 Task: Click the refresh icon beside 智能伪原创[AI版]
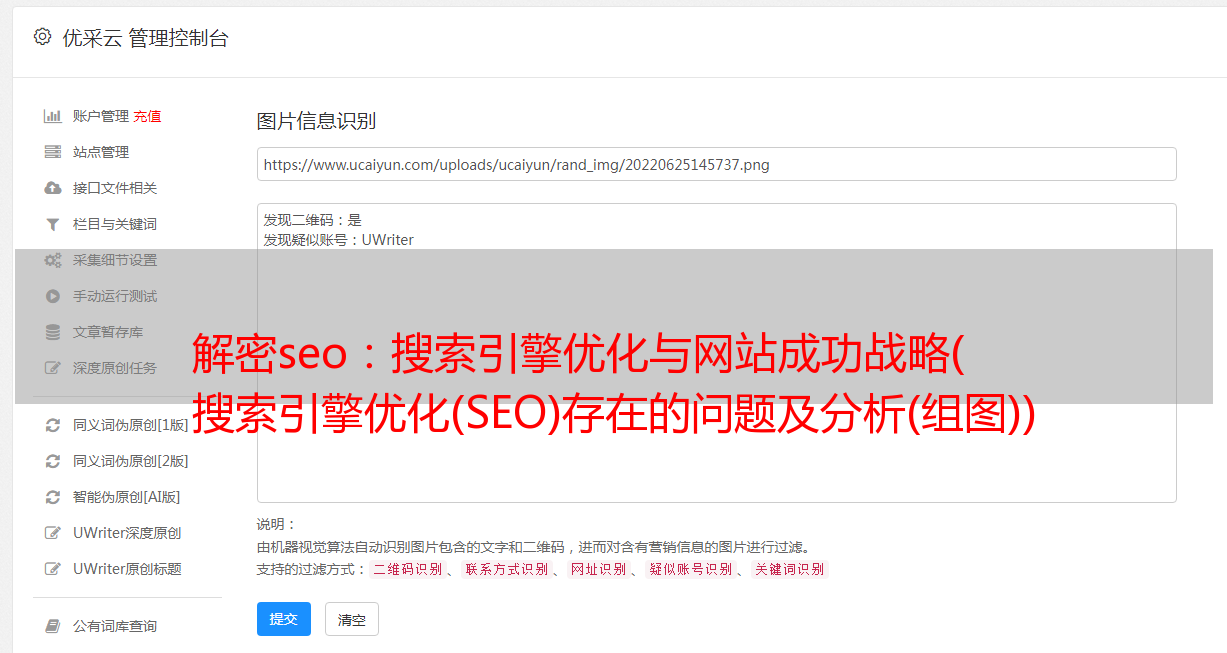point(53,497)
